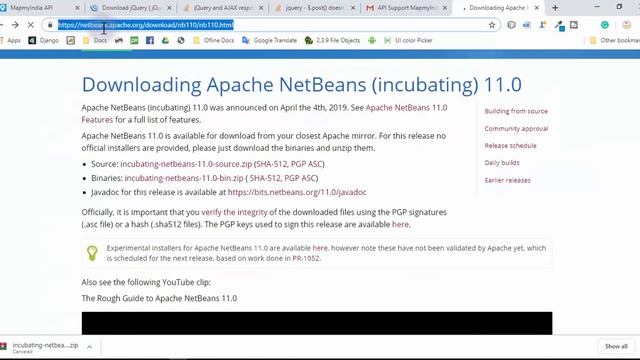Image resolution: width=640 pixels, height=360 pixels.
Task: Open the source PGP ASC link
Action: click(307, 164)
